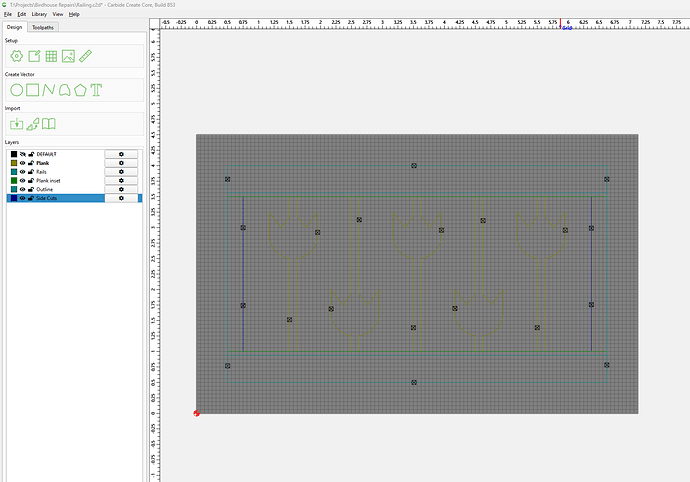This screenshot has width=690, height=482.
Task: Open Job Setup gear icon
Action: pyautogui.click(x=17, y=56)
